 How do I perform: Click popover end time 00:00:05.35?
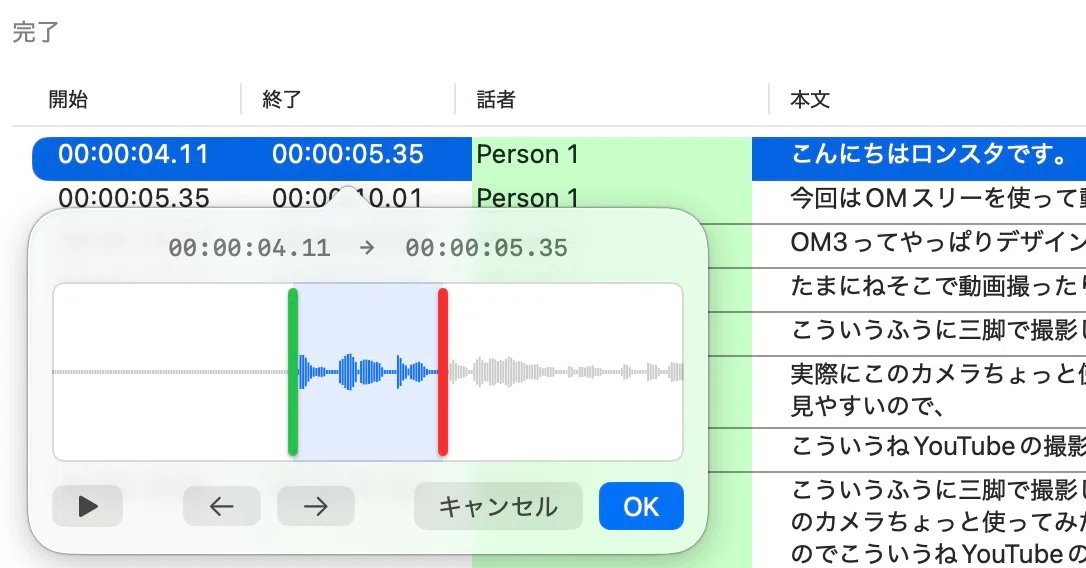click(x=486, y=248)
